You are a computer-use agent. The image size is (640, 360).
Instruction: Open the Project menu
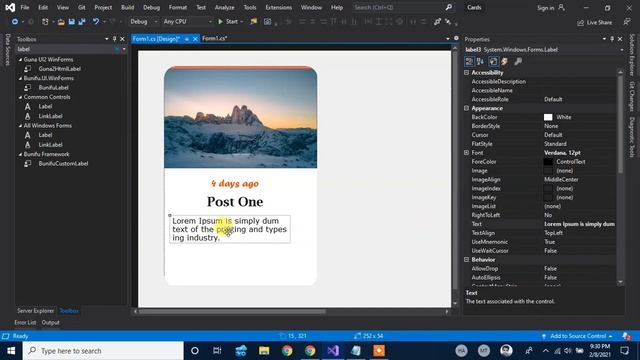tap(103, 7)
